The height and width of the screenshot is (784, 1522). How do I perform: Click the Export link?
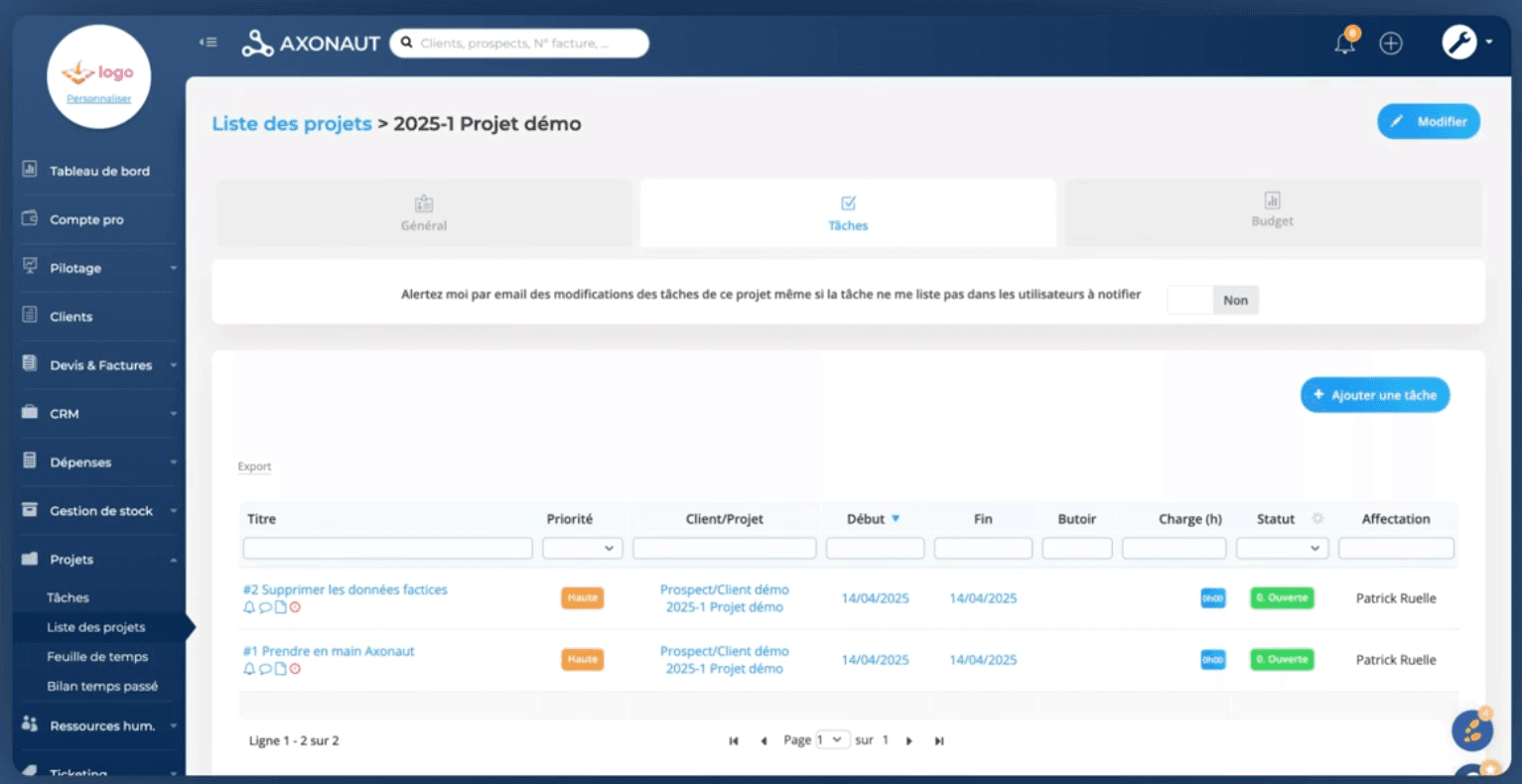254,466
